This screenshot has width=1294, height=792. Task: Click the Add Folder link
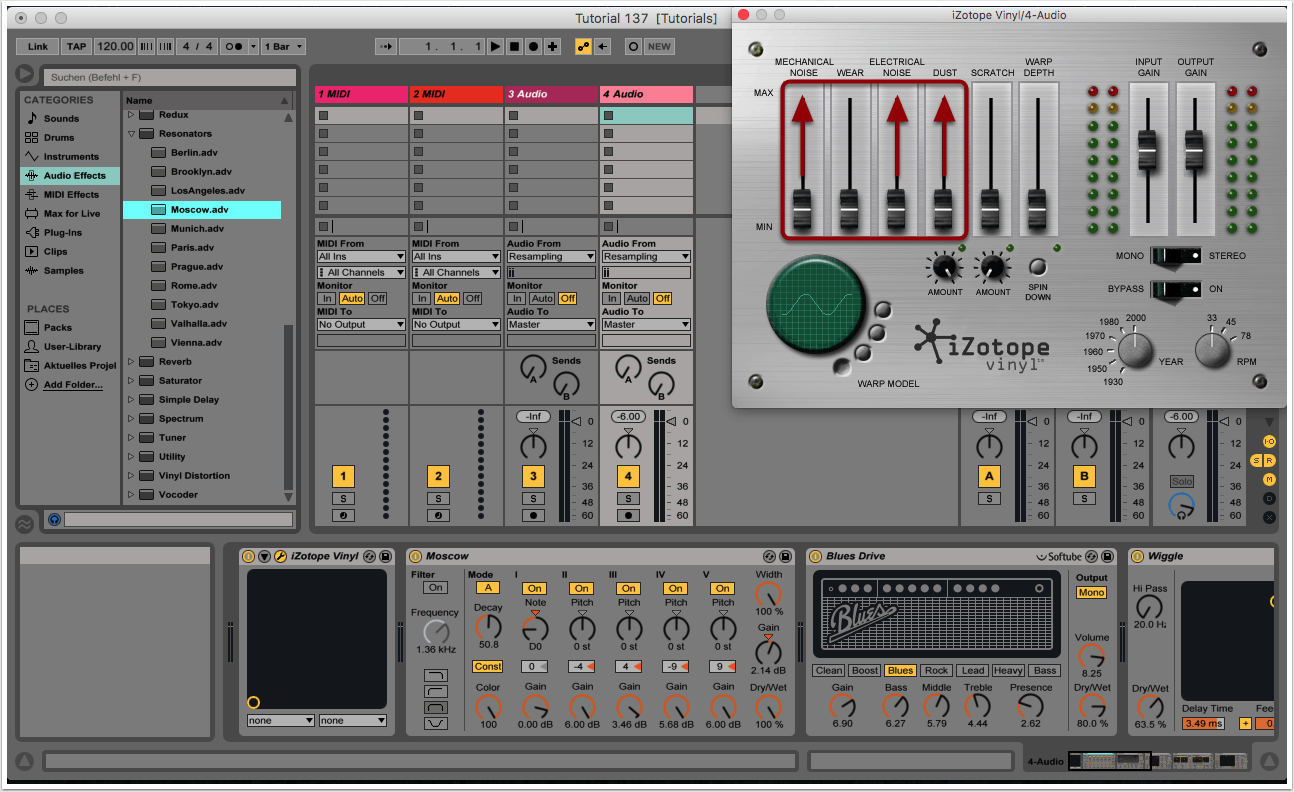coord(72,385)
